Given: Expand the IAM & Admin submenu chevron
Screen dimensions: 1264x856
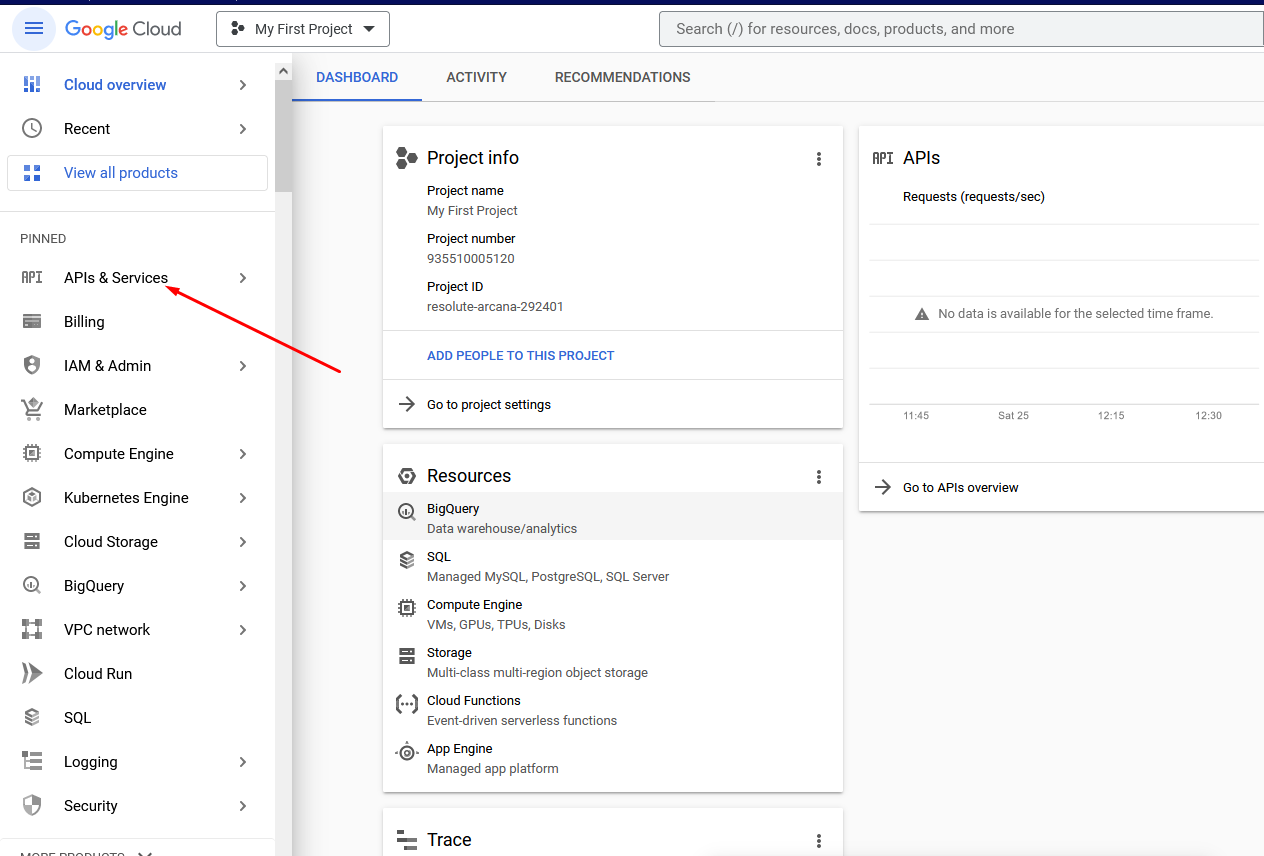Looking at the screenshot, I should 243,366.
